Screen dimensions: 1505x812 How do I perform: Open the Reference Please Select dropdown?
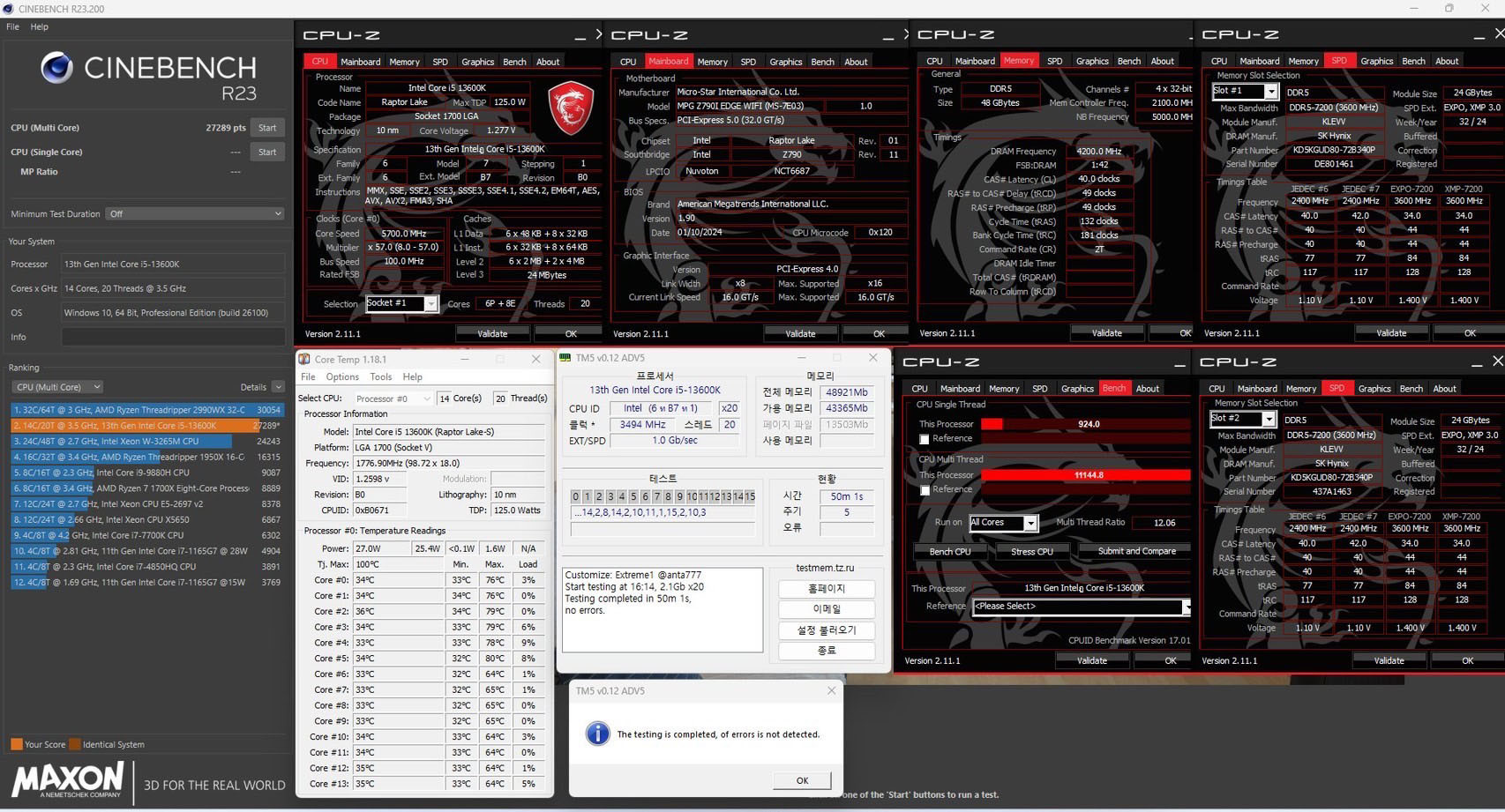(x=1081, y=607)
